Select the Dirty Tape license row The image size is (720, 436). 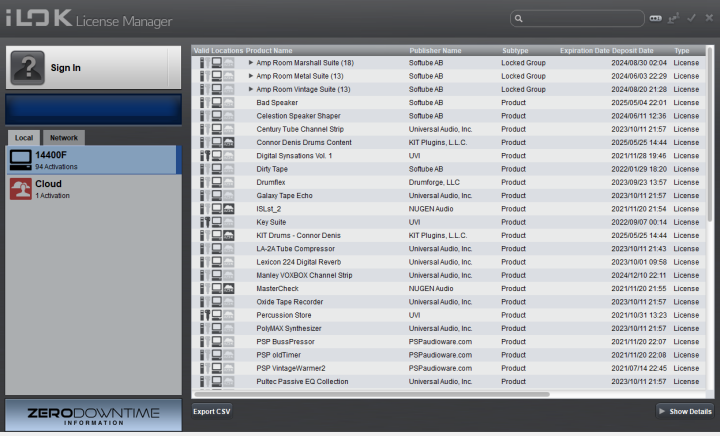click(449, 169)
